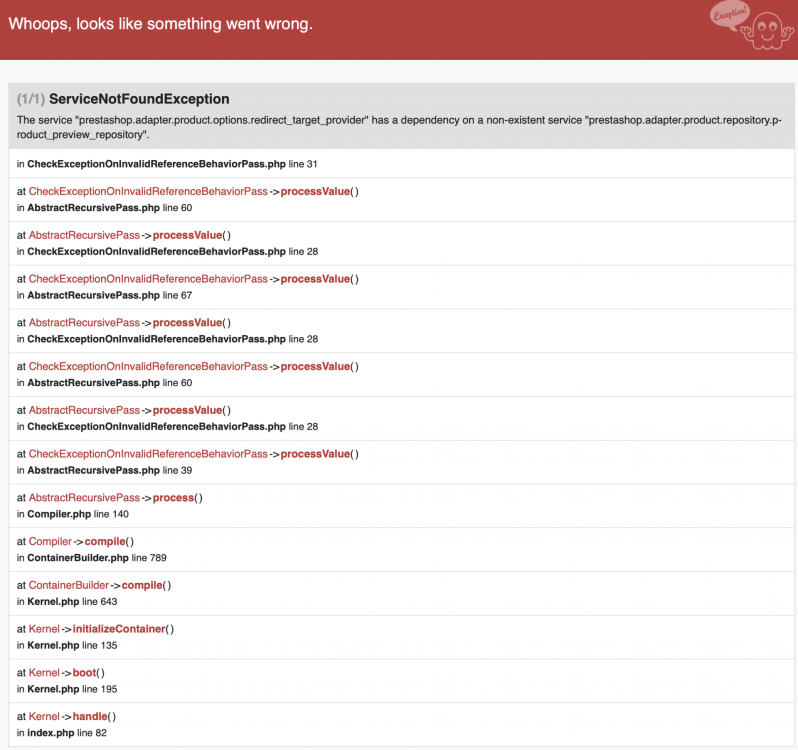Image resolution: width=798 pixels, height=750 pixels.
Task: Click the Compiler class link
Action: [x=50, y=541]
